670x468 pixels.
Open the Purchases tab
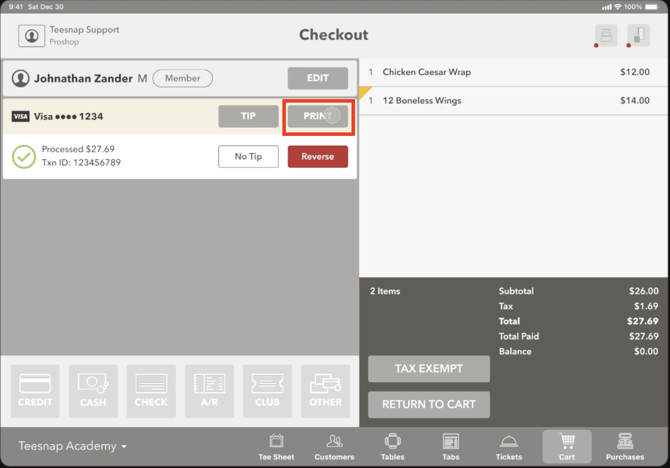[625, 447]
